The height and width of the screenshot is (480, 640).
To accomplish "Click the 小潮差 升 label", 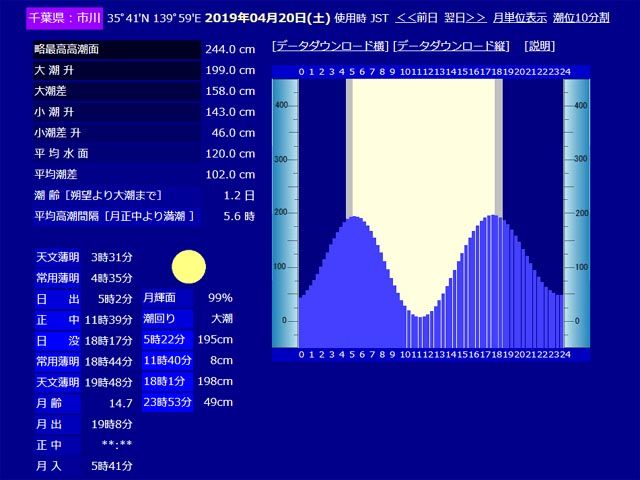I will point(58,133).
